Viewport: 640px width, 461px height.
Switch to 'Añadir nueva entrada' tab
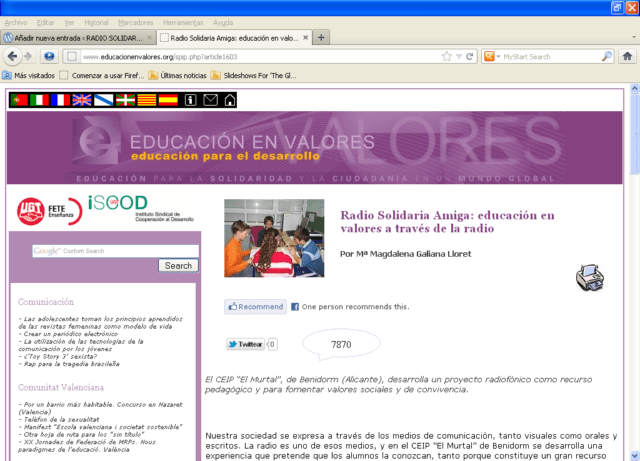click(x=78, y=37)
